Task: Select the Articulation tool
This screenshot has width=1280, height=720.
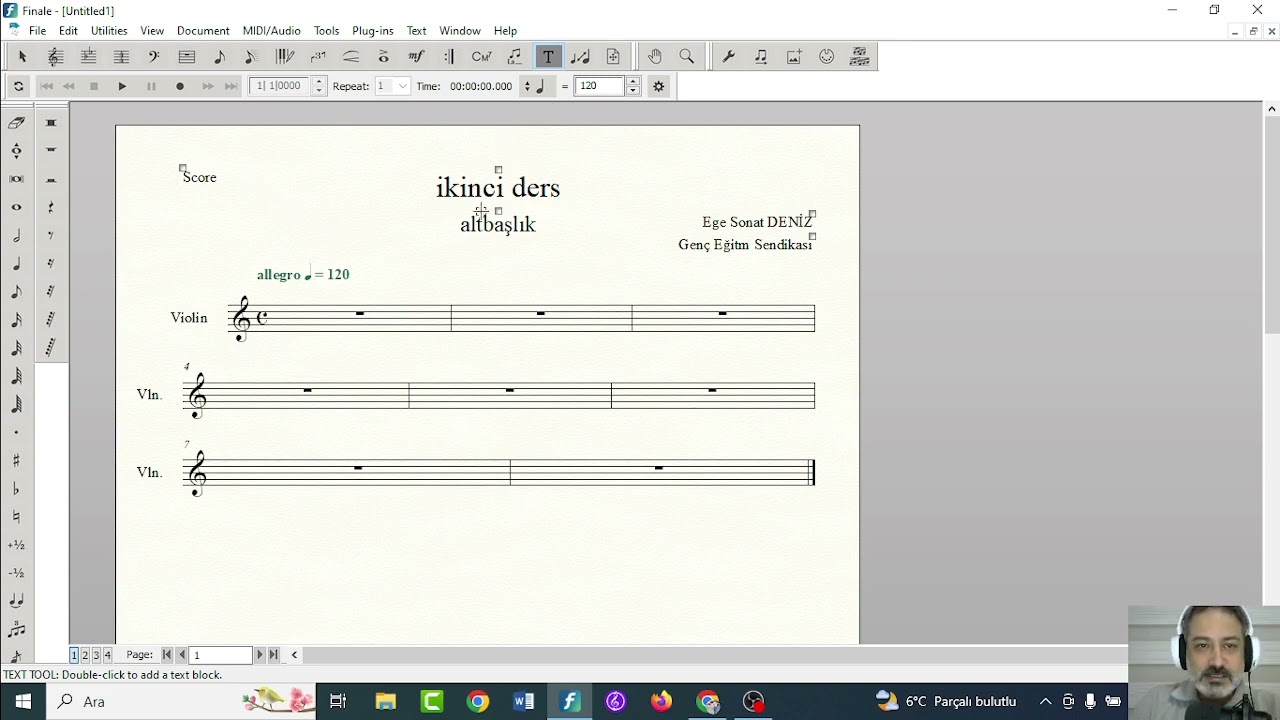Action: point(384,57)
